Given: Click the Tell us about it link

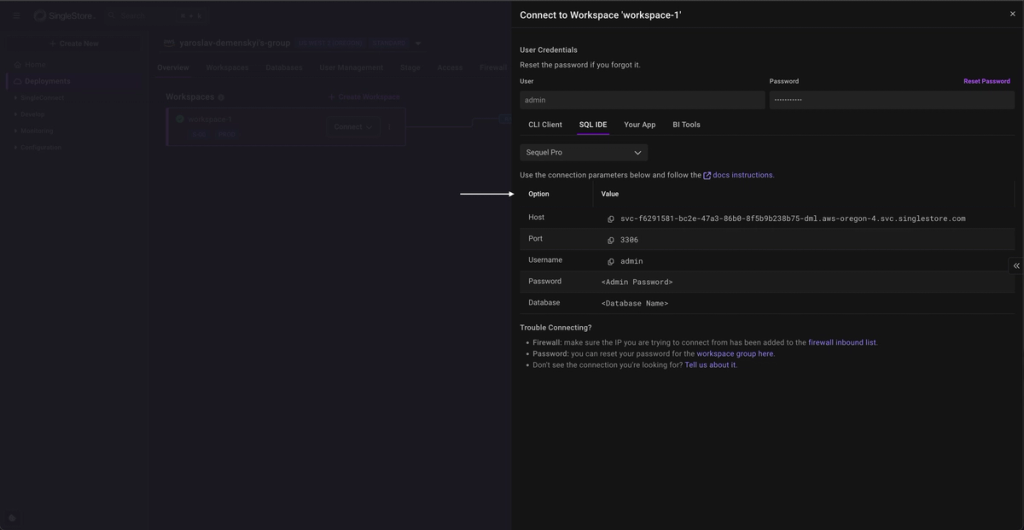Looking at the screenshot, I should (x=711, y=366).
